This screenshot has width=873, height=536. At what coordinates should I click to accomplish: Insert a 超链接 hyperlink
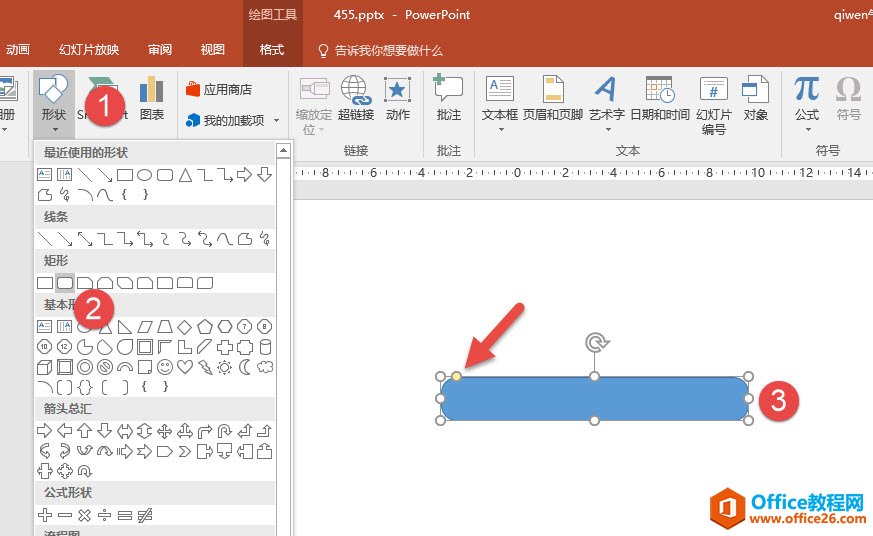[x=356, y=99]
